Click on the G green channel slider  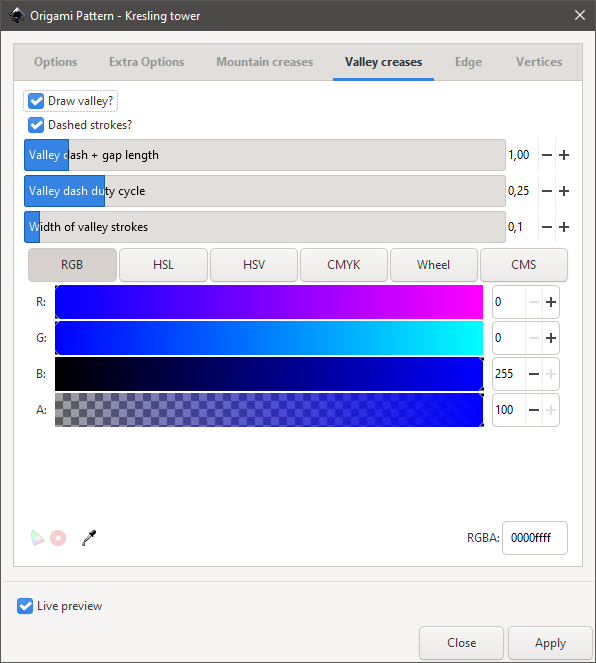[269, 338]
